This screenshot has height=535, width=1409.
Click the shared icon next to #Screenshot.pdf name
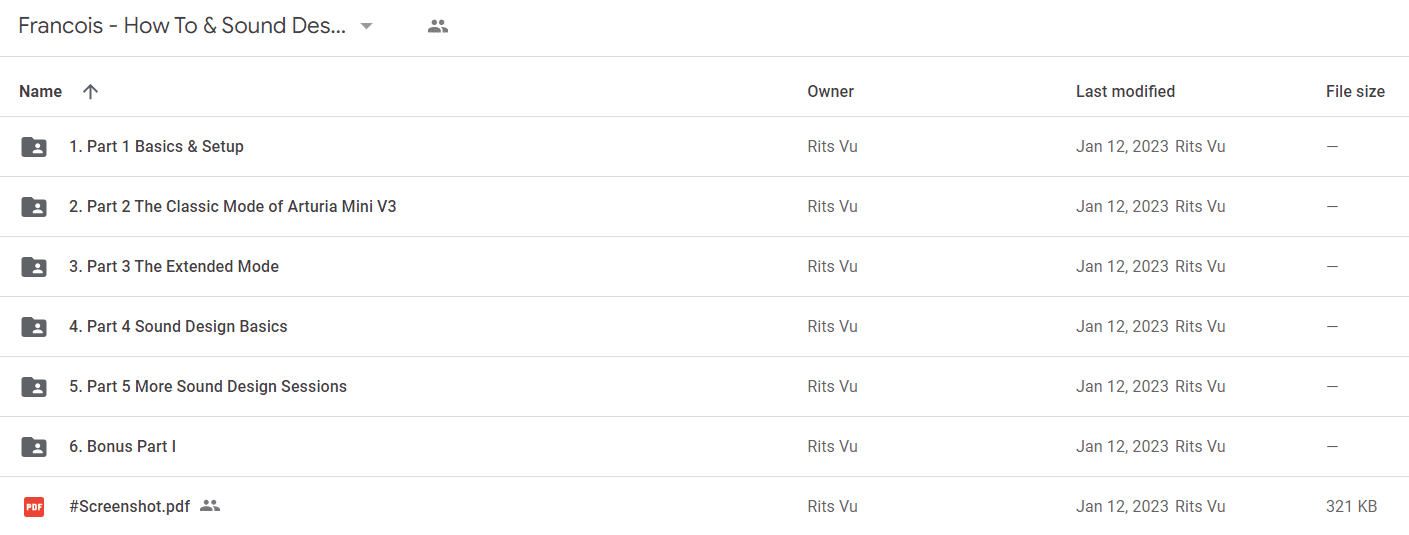click(209, 506)
